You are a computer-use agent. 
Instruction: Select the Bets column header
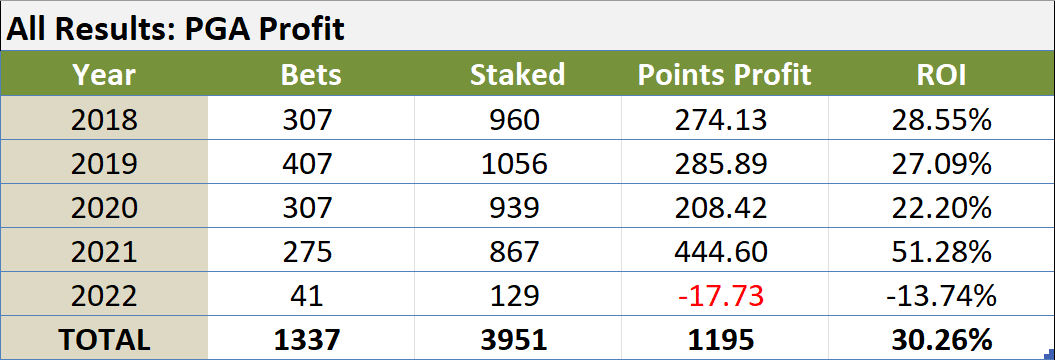pyautogui.click(x=311, y=75)
